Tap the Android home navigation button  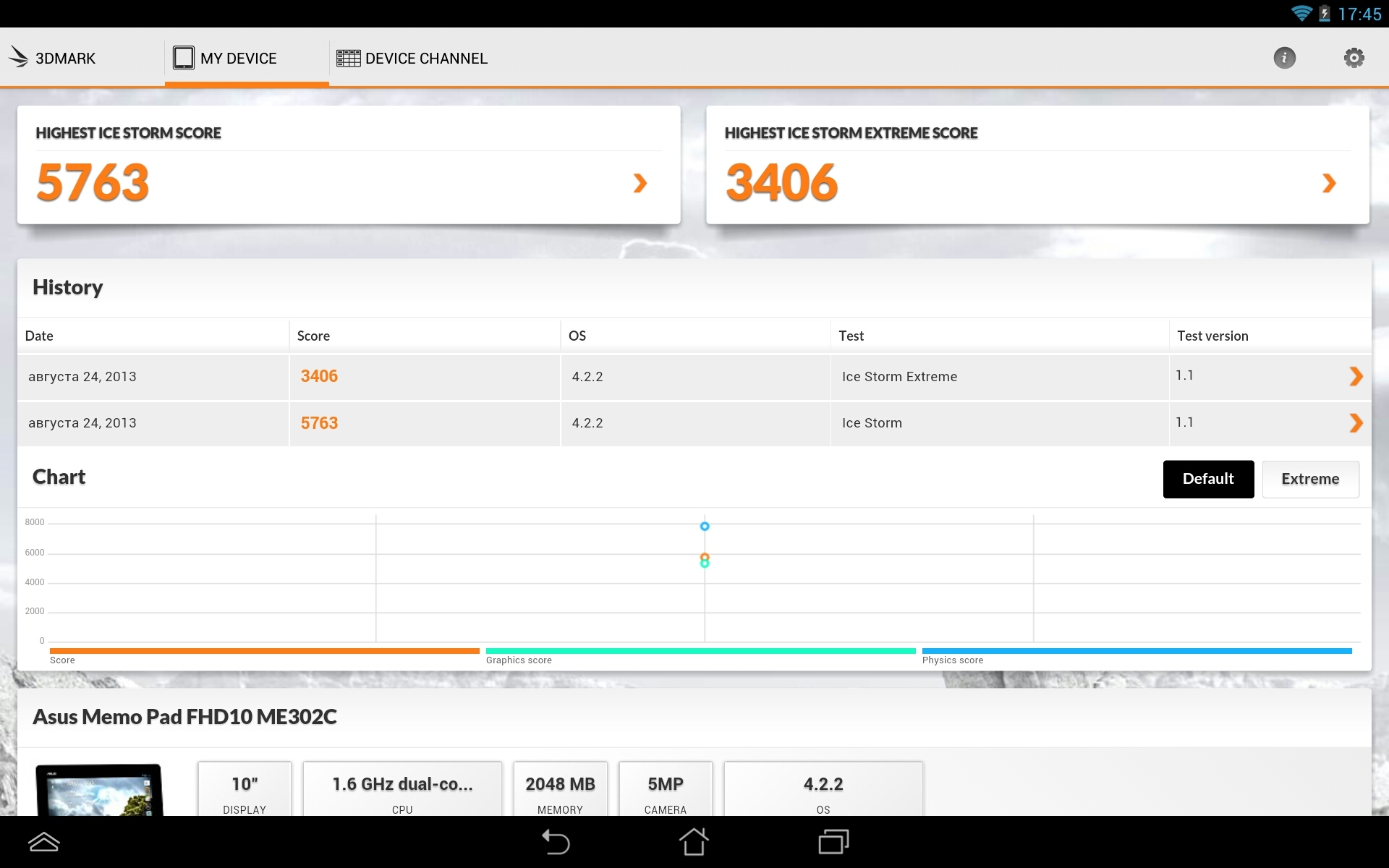(694, 842)
